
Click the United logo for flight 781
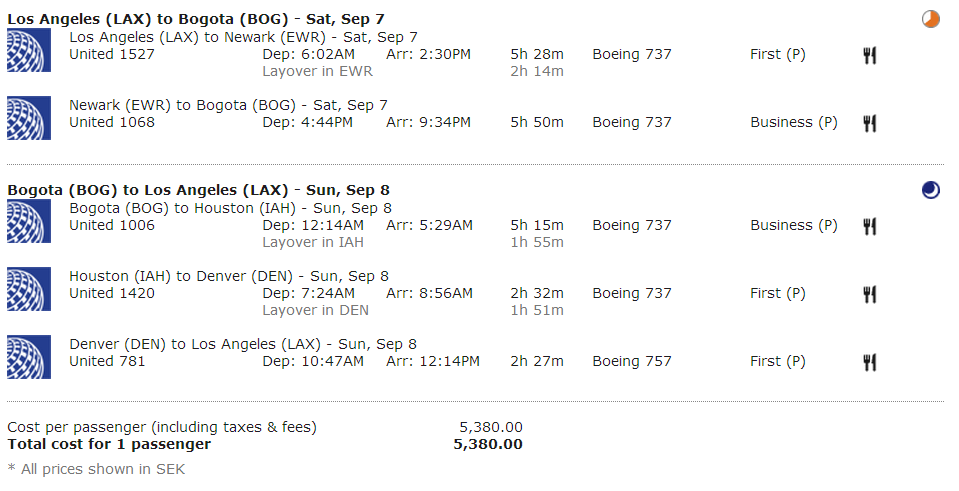coord(28,357)
